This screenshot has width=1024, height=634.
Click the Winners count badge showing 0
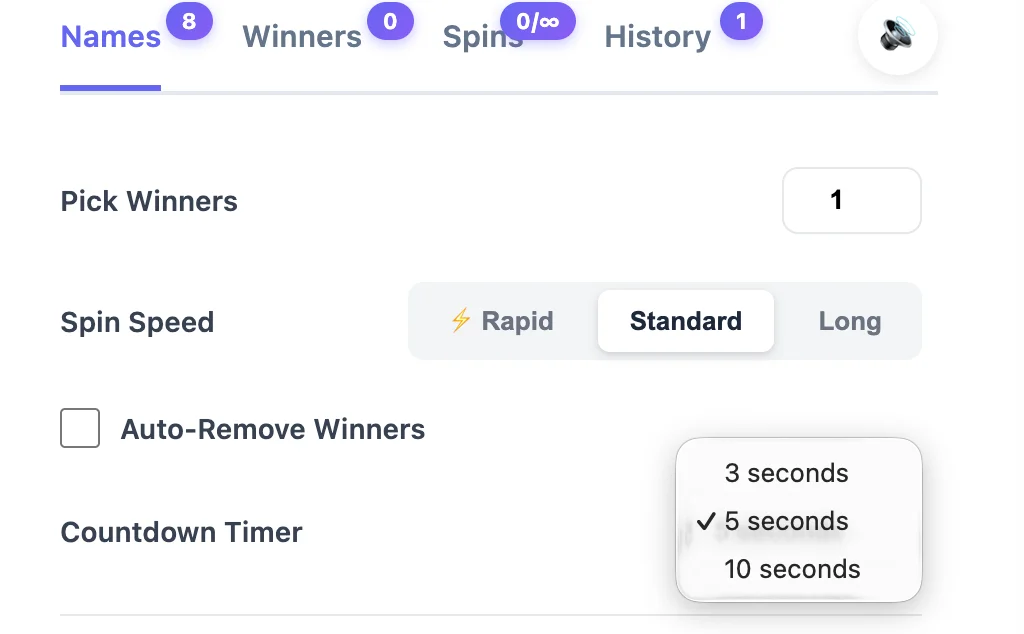click(390, 19)
